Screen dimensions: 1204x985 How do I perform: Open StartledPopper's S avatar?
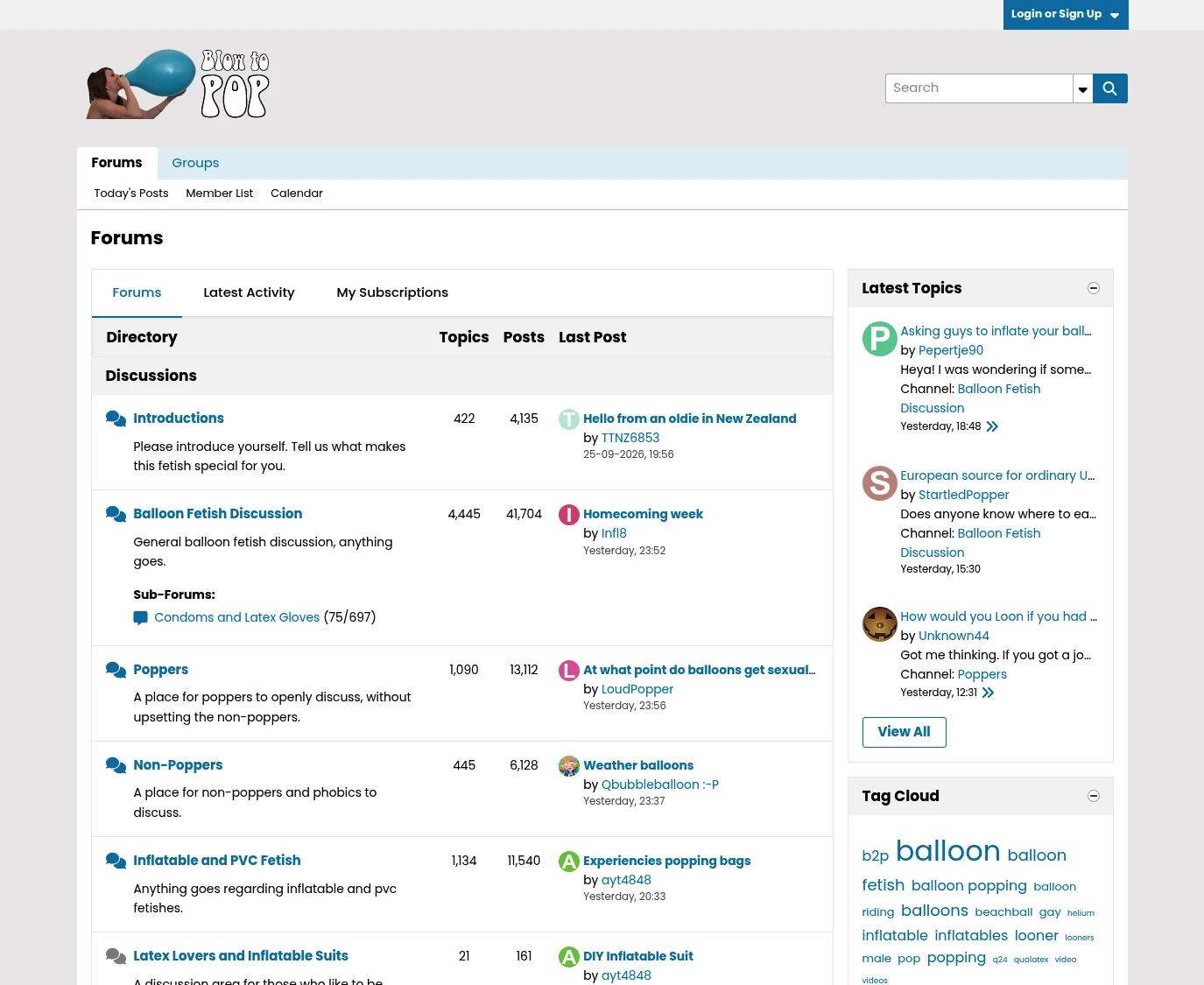coord(880,483)
